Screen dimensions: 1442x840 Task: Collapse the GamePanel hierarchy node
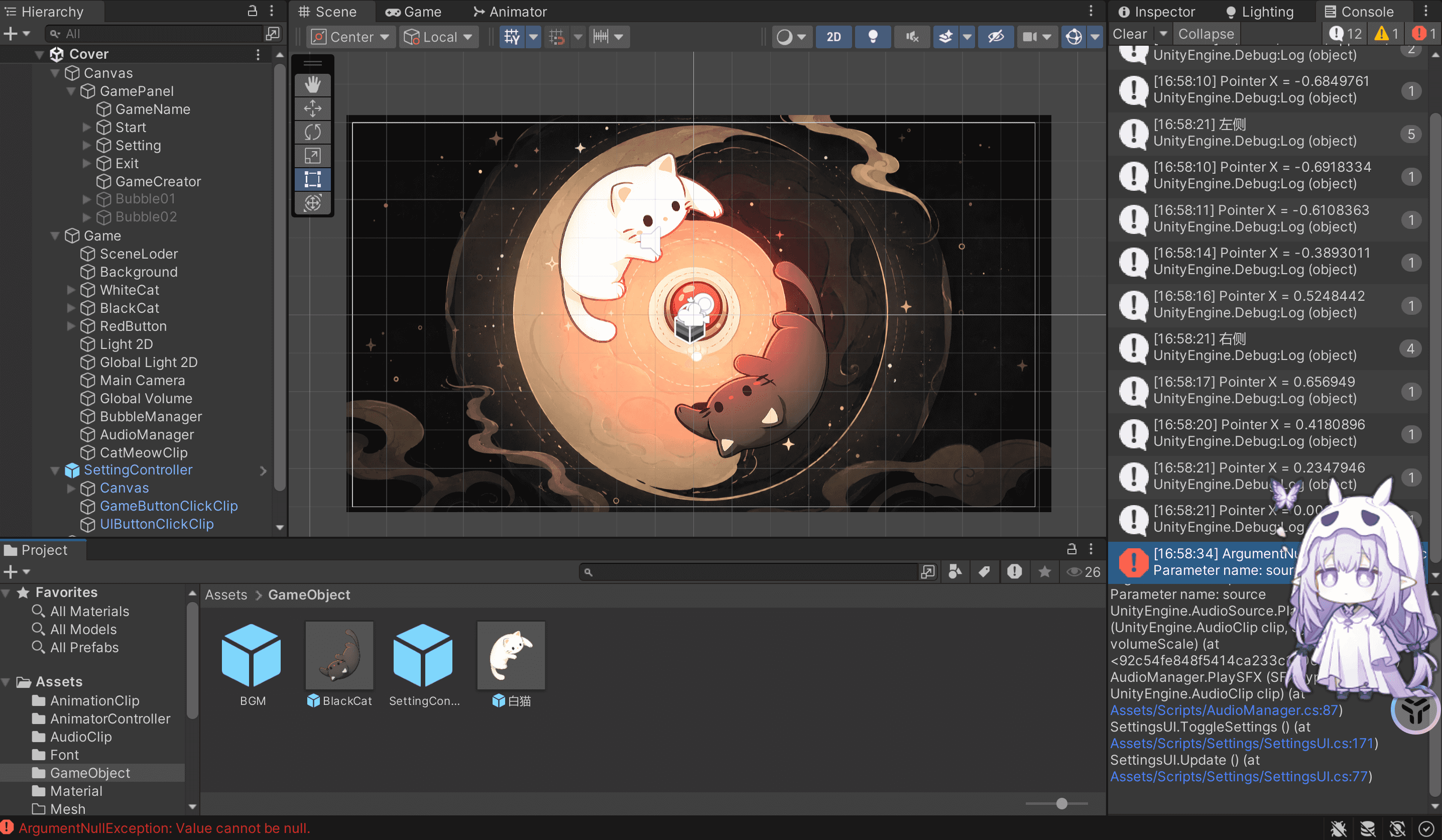click(71, 91)
